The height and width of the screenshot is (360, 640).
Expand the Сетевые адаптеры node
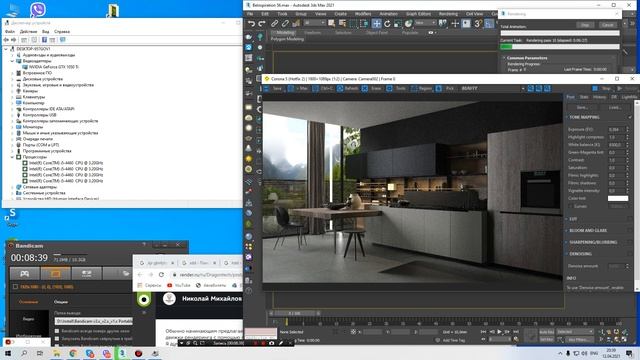pos(12,187)
